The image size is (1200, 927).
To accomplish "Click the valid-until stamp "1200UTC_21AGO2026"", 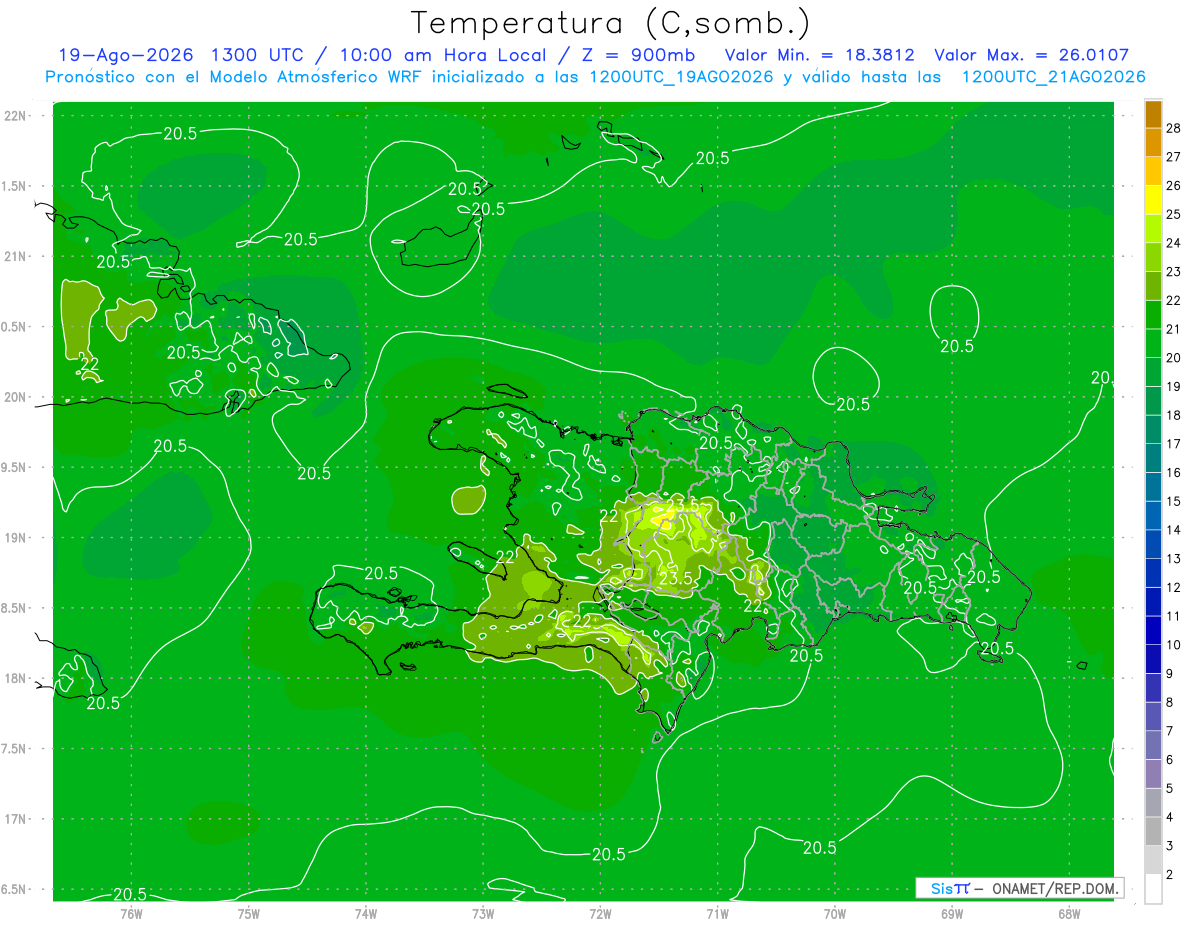I will [x=1053, y=77].
